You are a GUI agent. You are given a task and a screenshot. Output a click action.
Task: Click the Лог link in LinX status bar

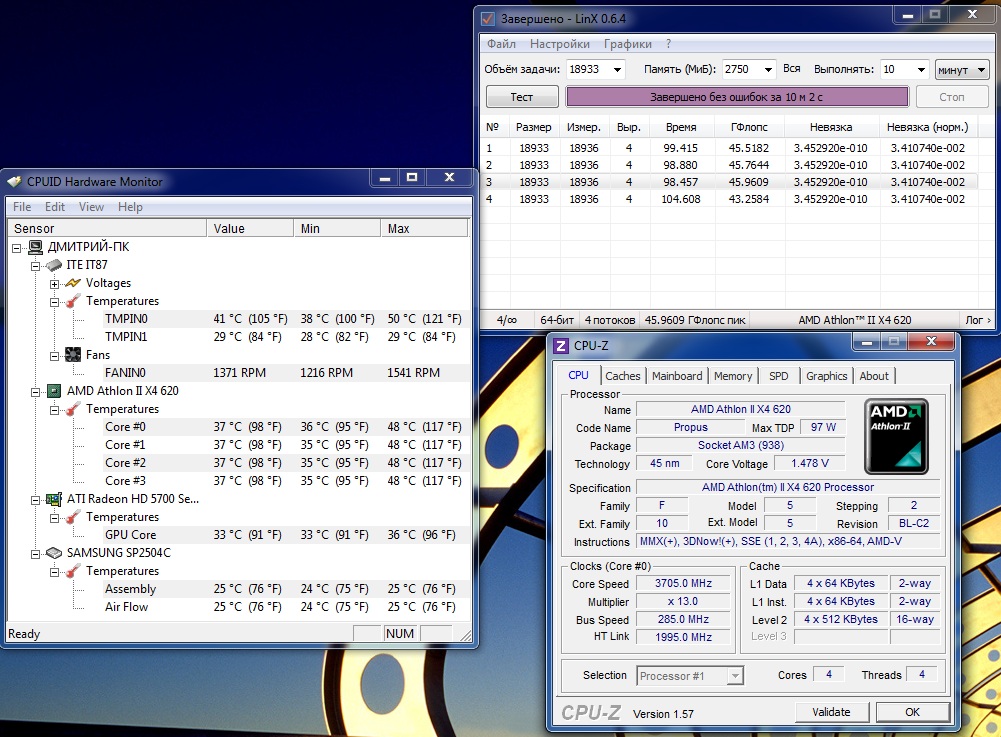[x=977, y=320]
